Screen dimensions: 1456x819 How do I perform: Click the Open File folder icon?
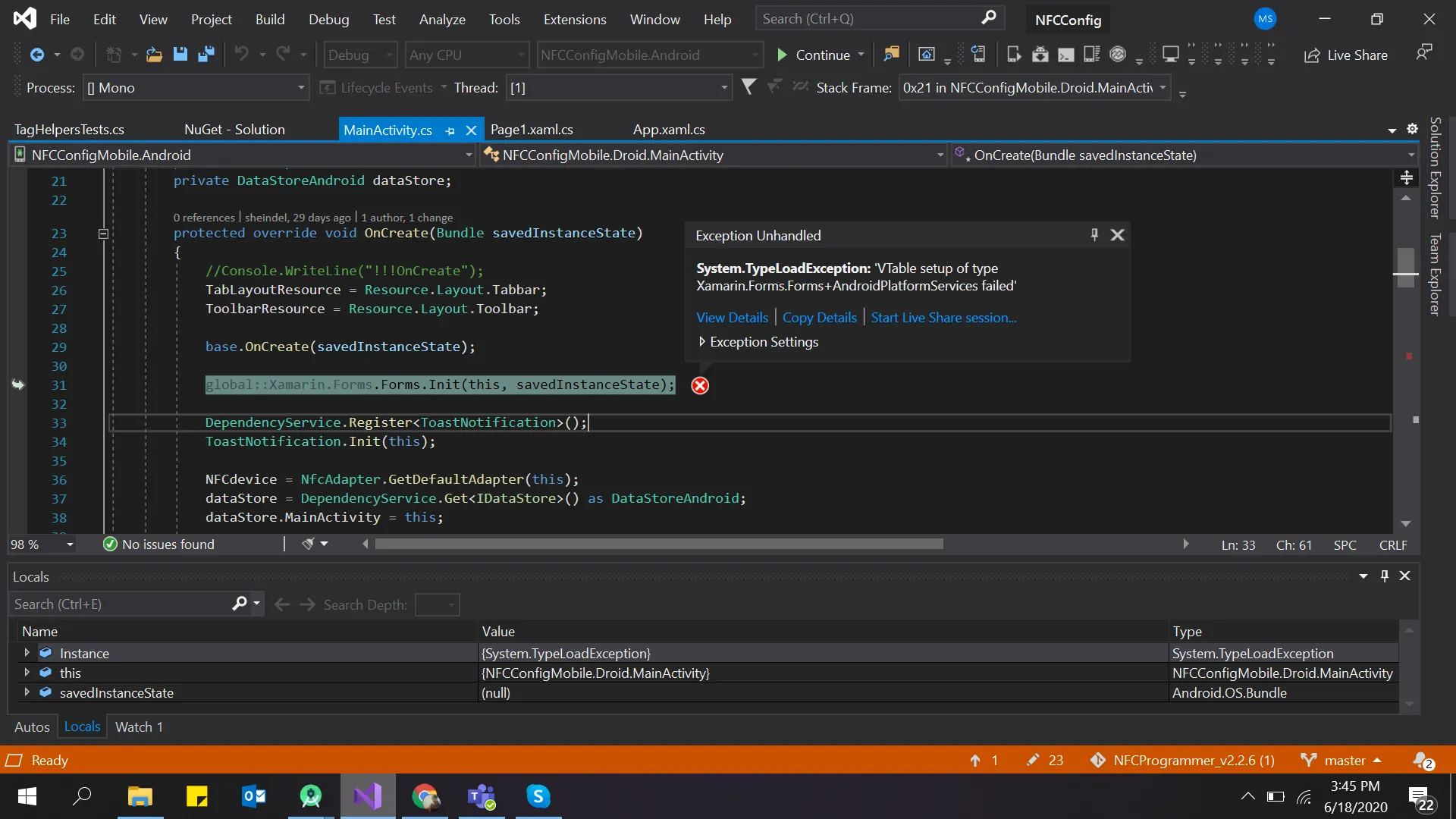click(x=154, y=55)
